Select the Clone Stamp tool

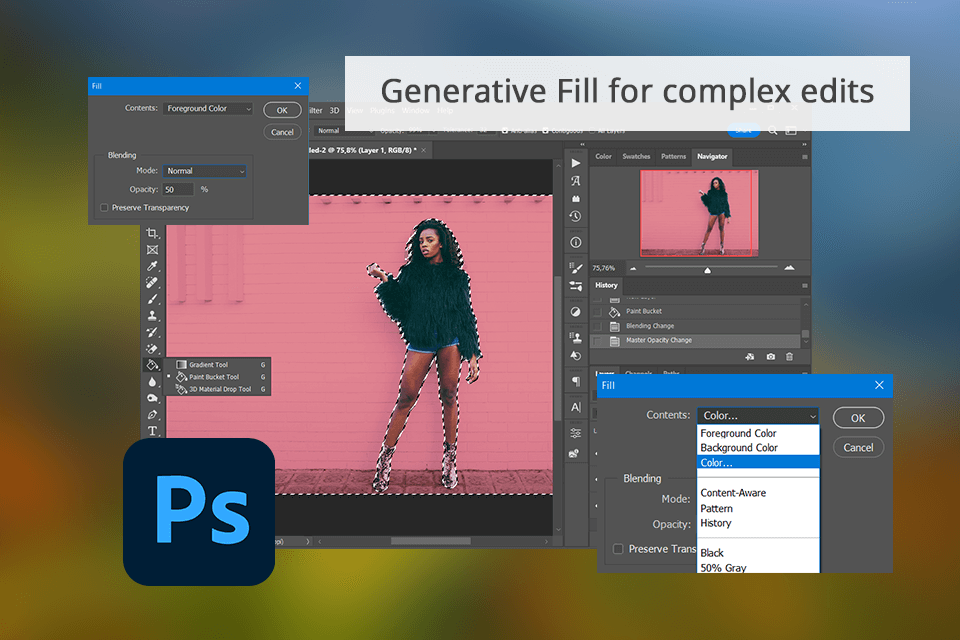click(x=152, y=315)
